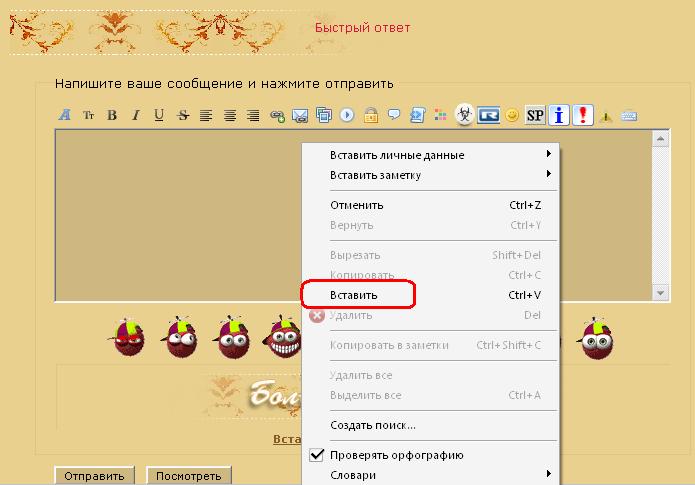Screen dimensions: 695x485
Task: Toggle bold formatting in the editor toolbar
Action: [112, 115]
